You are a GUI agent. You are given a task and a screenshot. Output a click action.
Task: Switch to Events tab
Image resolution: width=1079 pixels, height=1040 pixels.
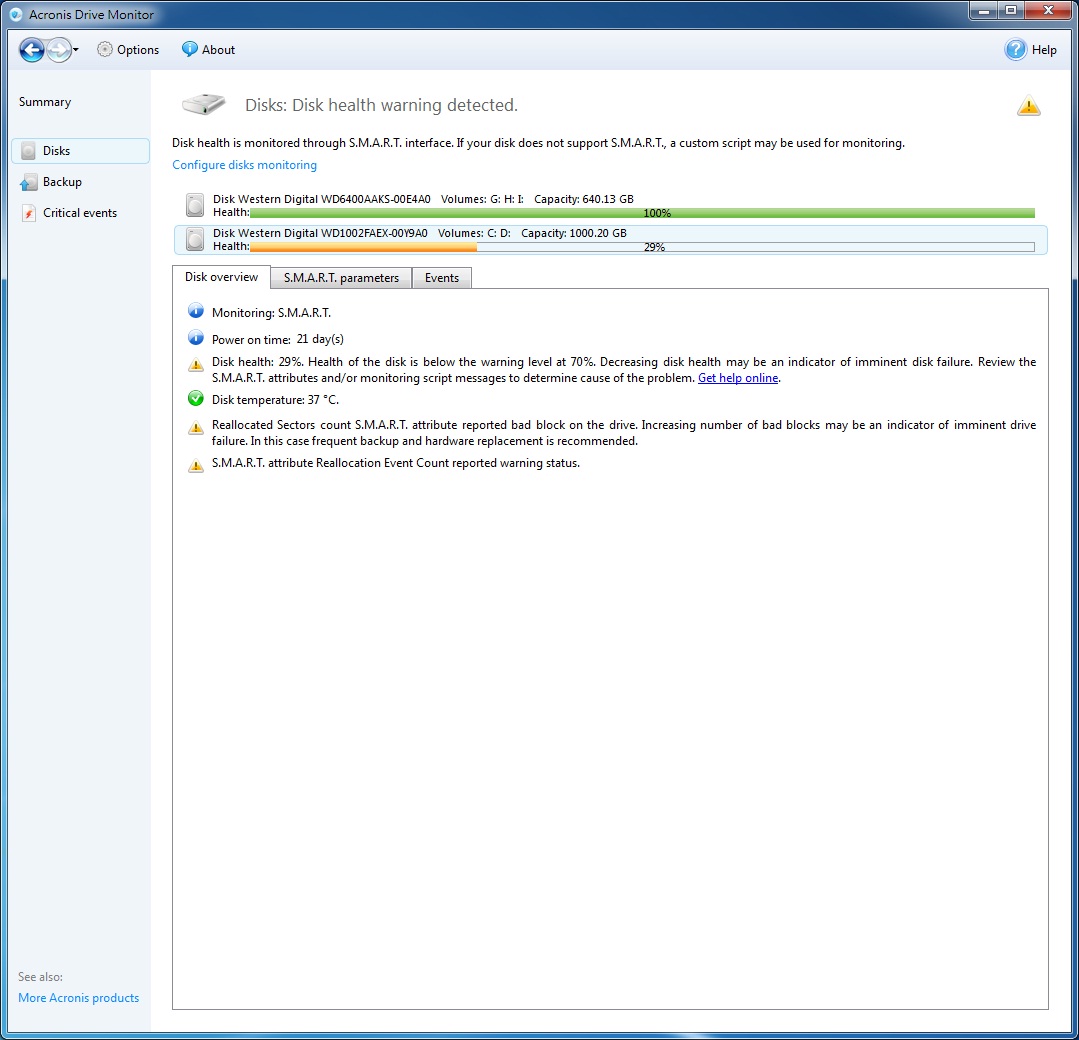tap(442, 278)
